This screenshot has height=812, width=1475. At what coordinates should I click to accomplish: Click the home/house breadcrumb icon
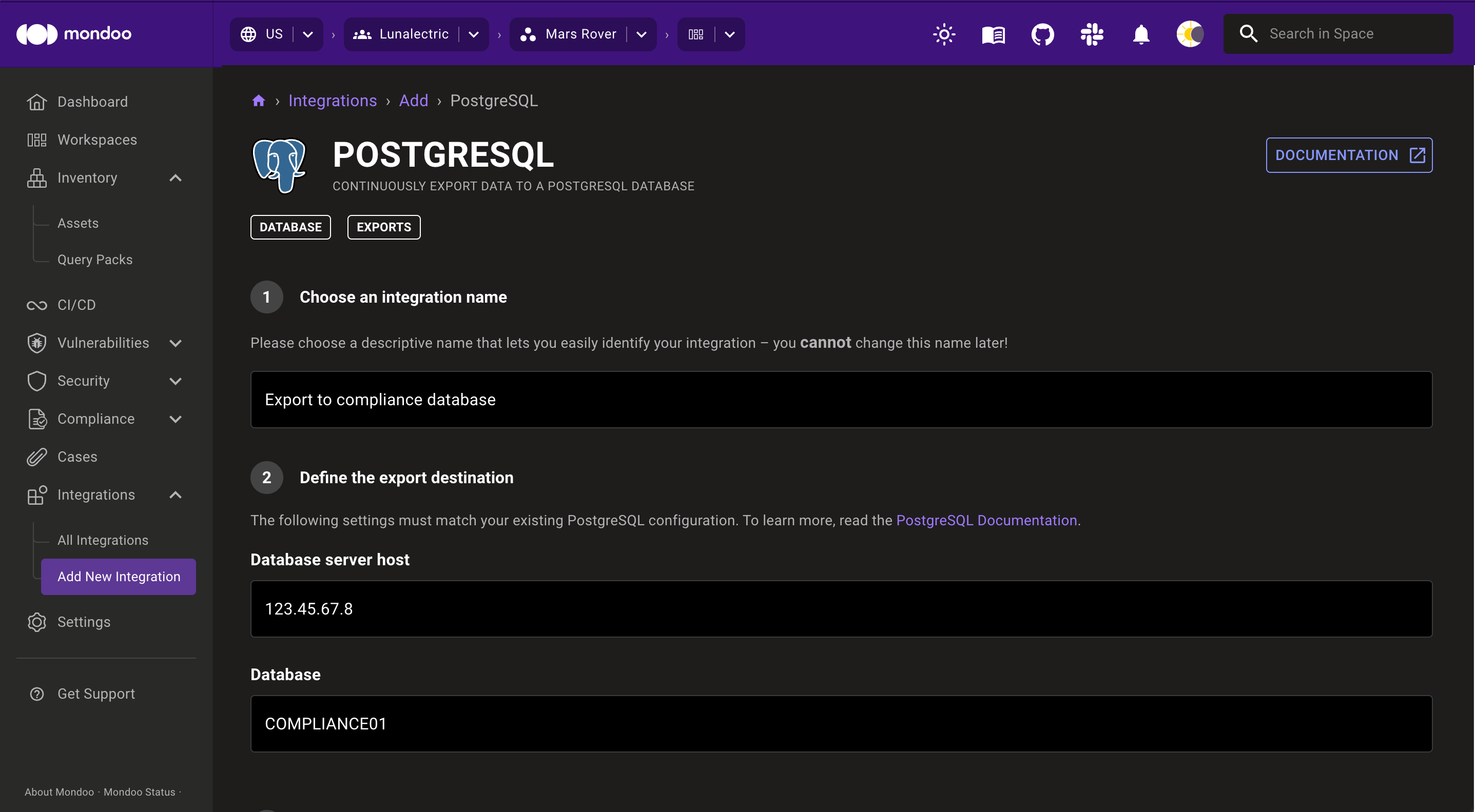(258, 101)
